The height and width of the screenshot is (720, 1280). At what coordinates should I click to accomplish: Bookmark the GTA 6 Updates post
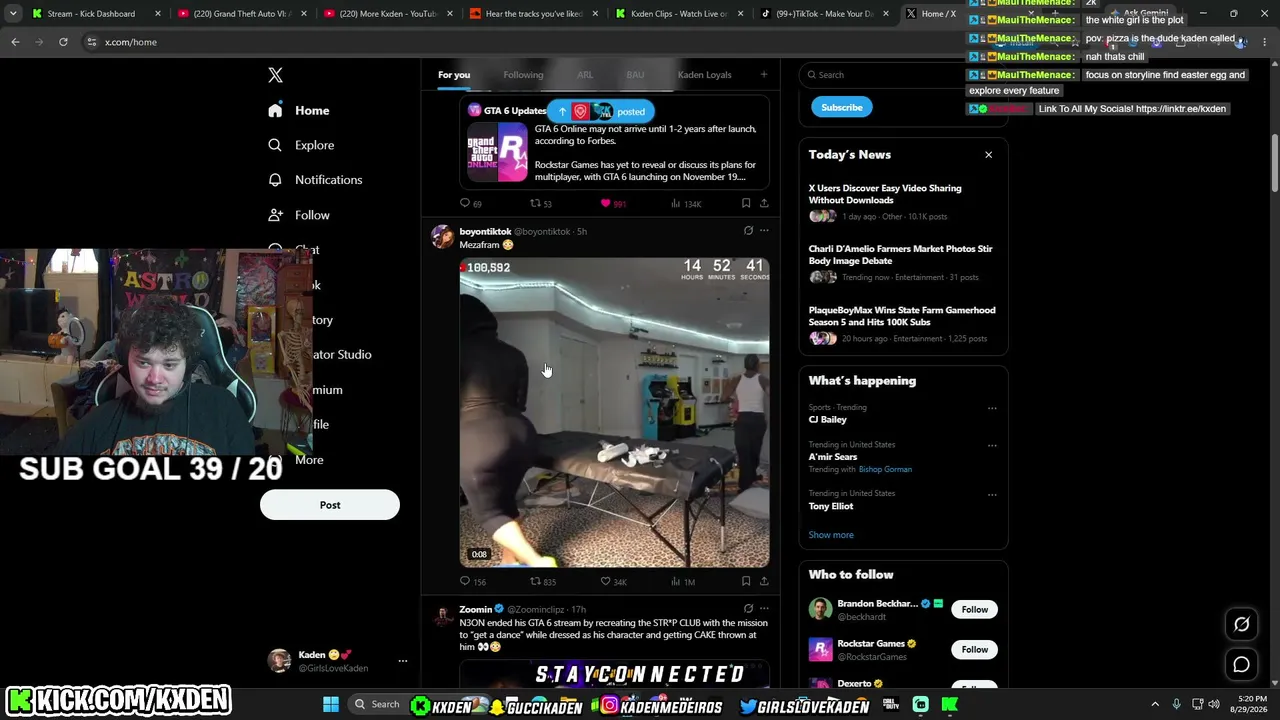[x=746, y=204]
